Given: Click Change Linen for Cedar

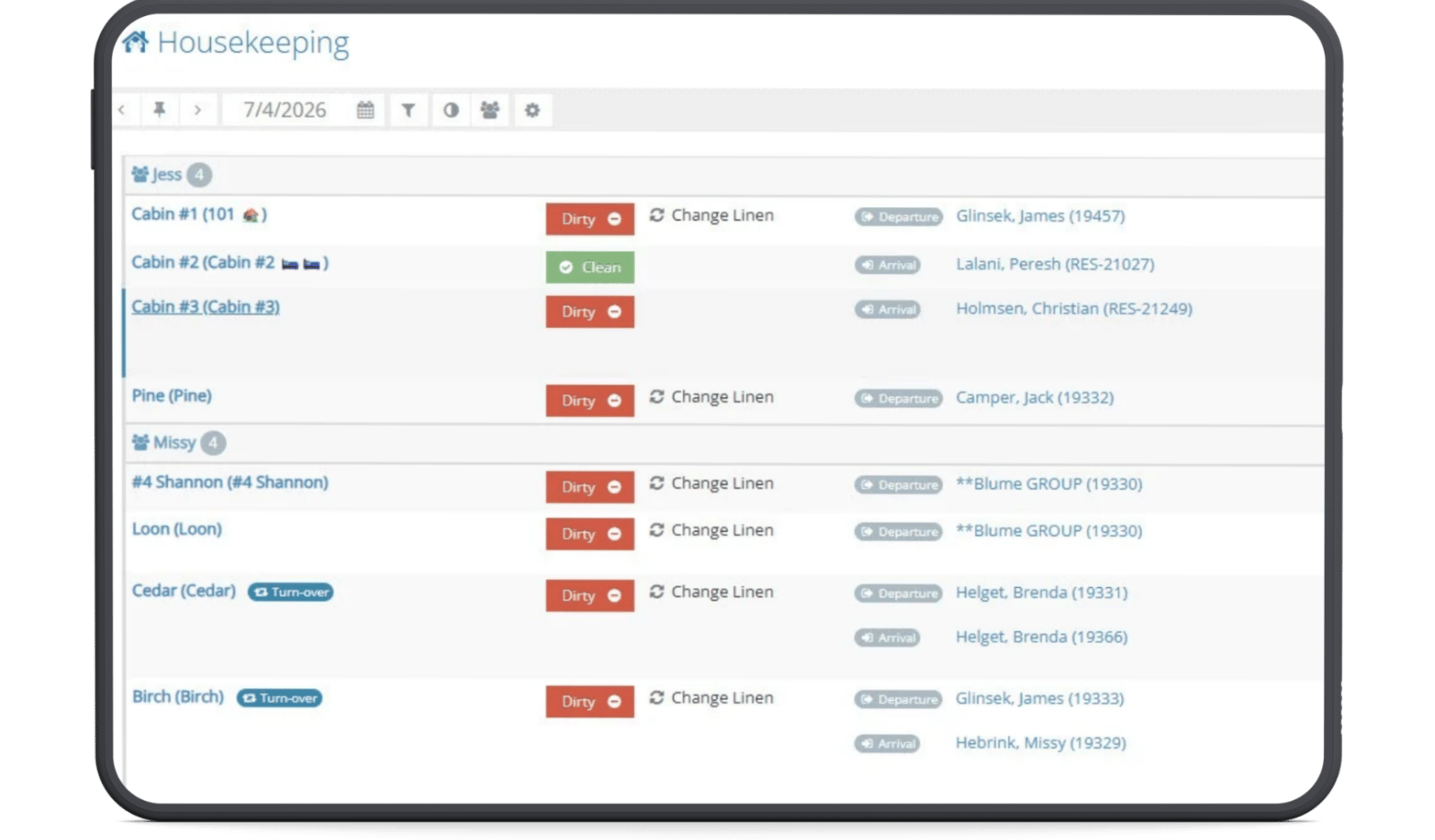Looking at the screenshot, I should pos(712,592).
